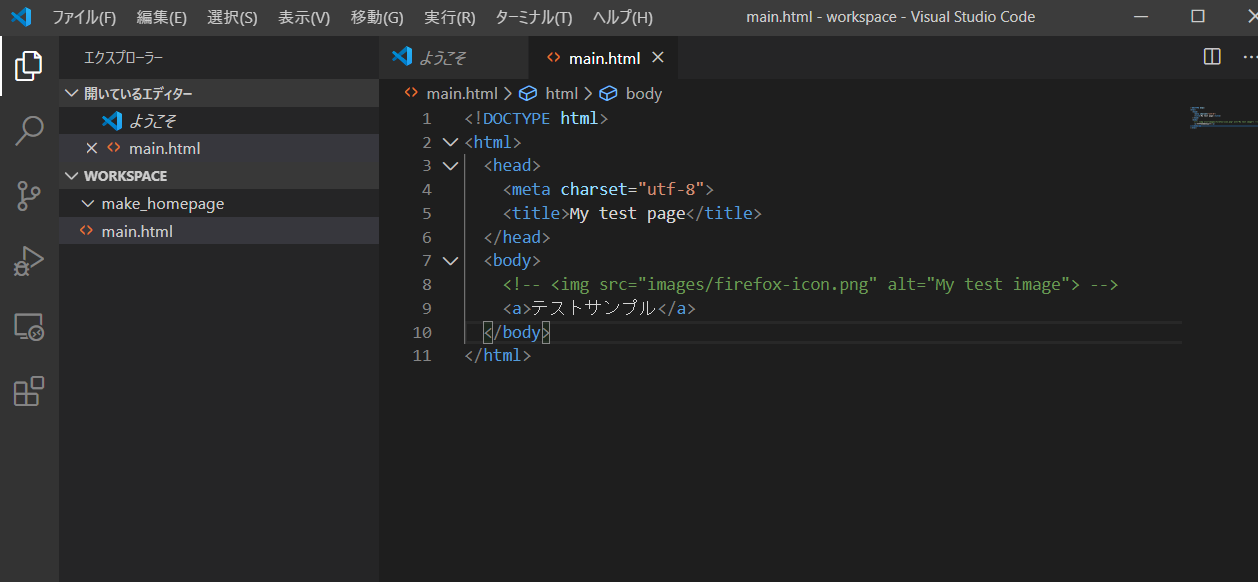Fold the html element at line 2
Screen dimensions: 1258x582
450,142
